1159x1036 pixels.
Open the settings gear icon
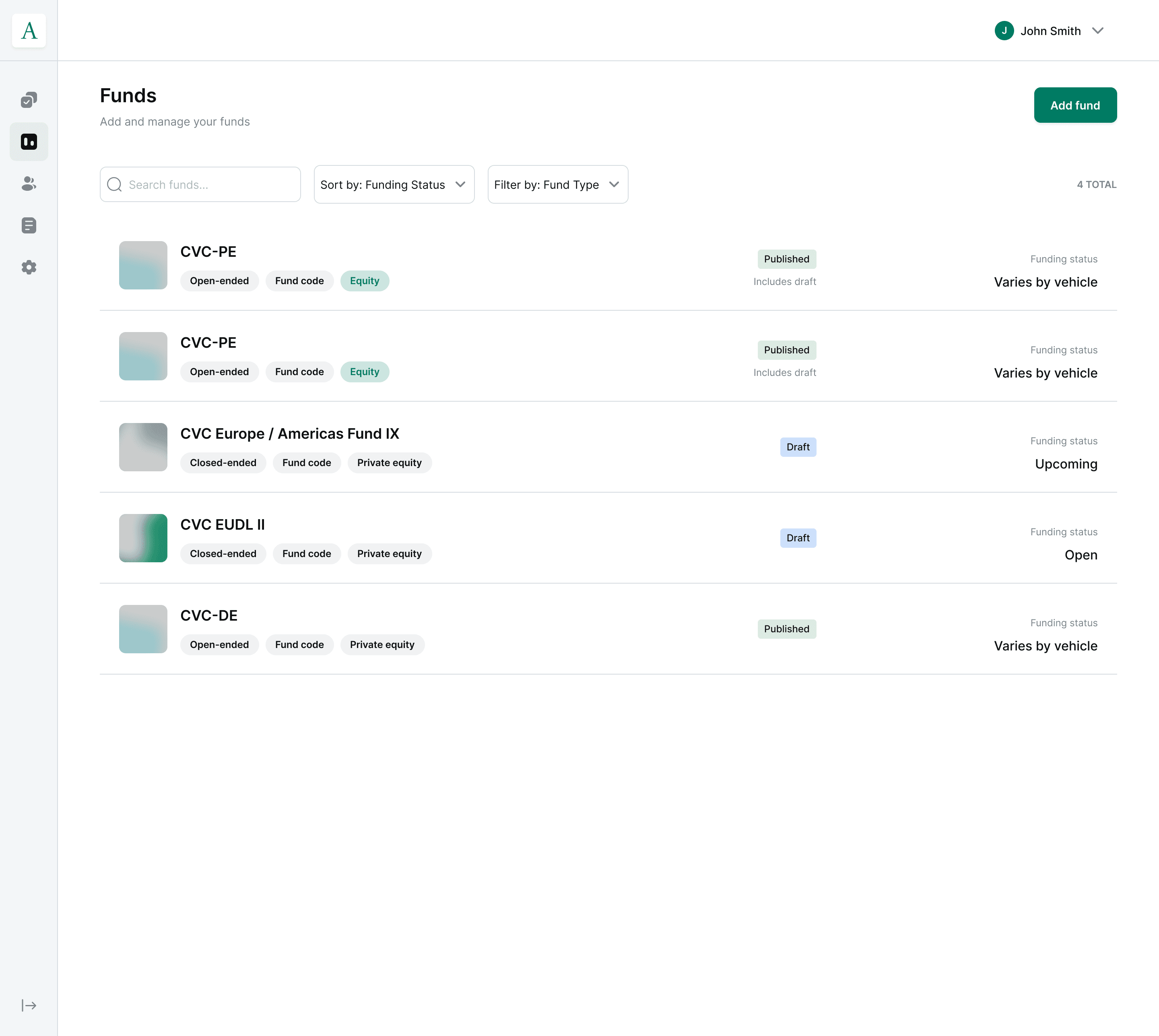[x=29, y=267]
